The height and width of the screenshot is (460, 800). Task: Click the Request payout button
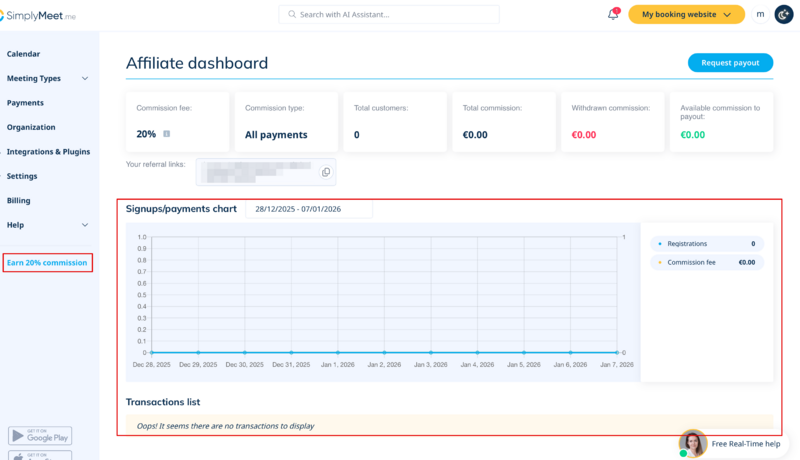point(730,63)
